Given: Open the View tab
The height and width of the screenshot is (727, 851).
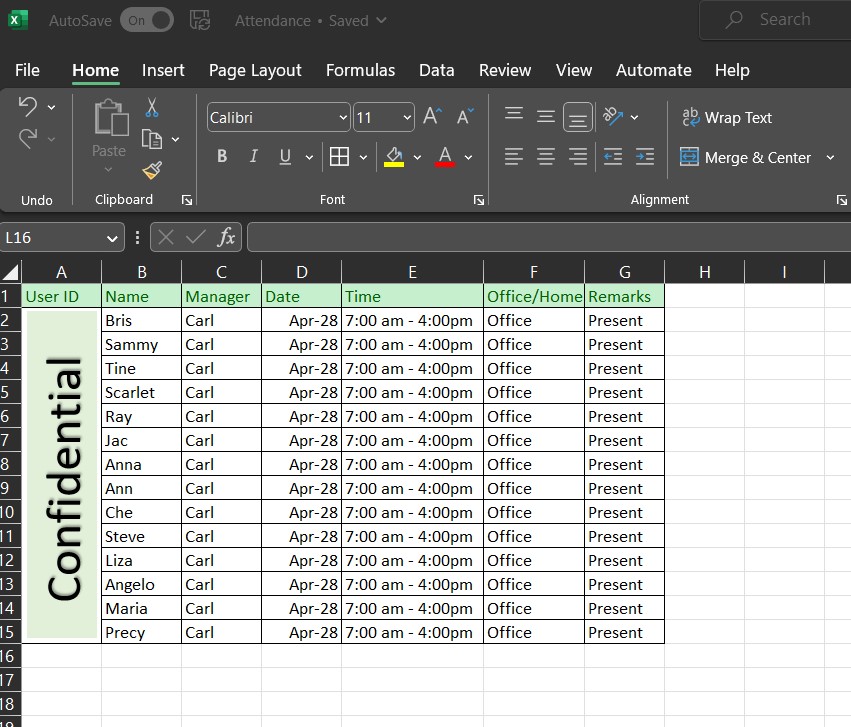Looking at the screenshot, I should 574,70.
